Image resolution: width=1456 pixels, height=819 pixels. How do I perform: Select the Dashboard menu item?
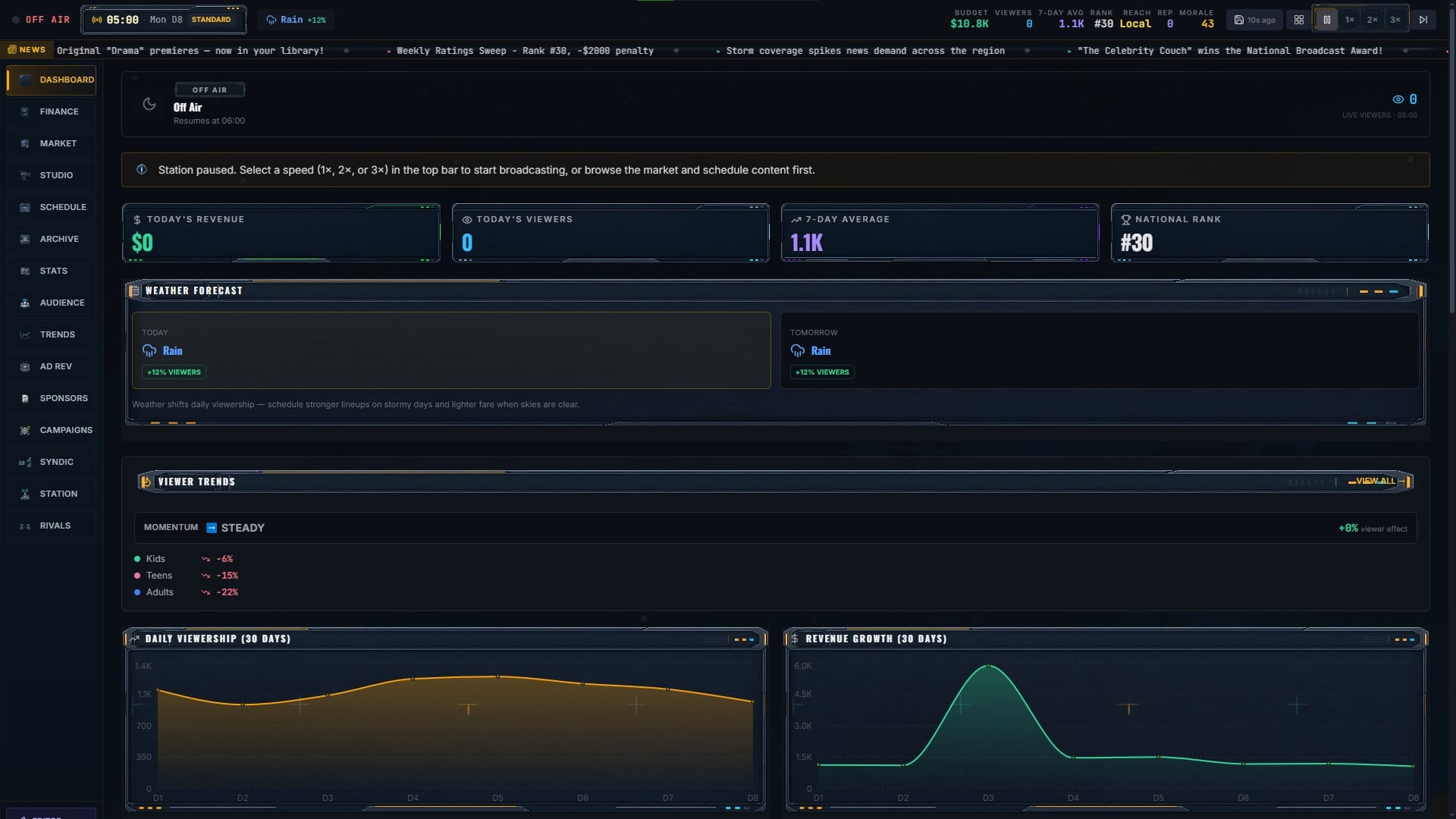[x=52, y=80]
